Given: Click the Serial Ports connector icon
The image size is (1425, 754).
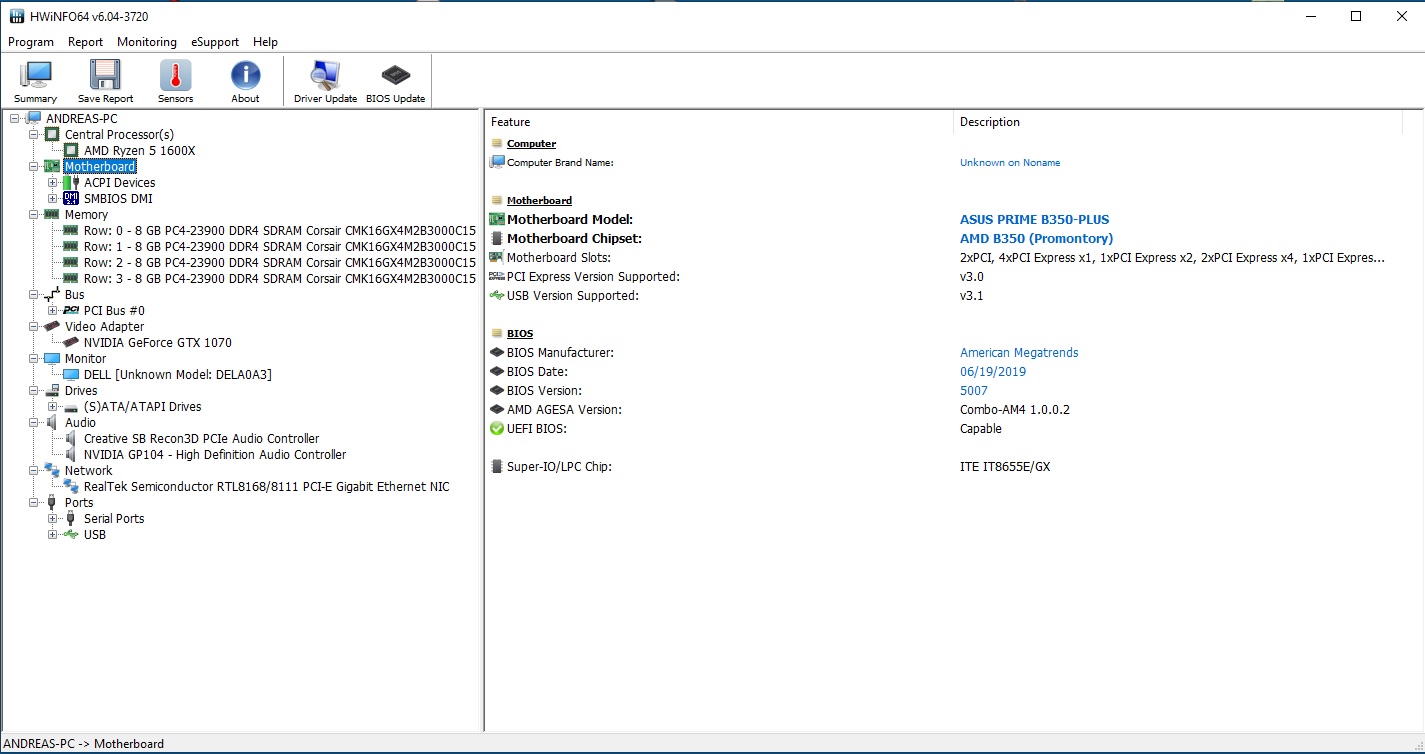Looking at the screenshot, I should (x=71, y=518).
